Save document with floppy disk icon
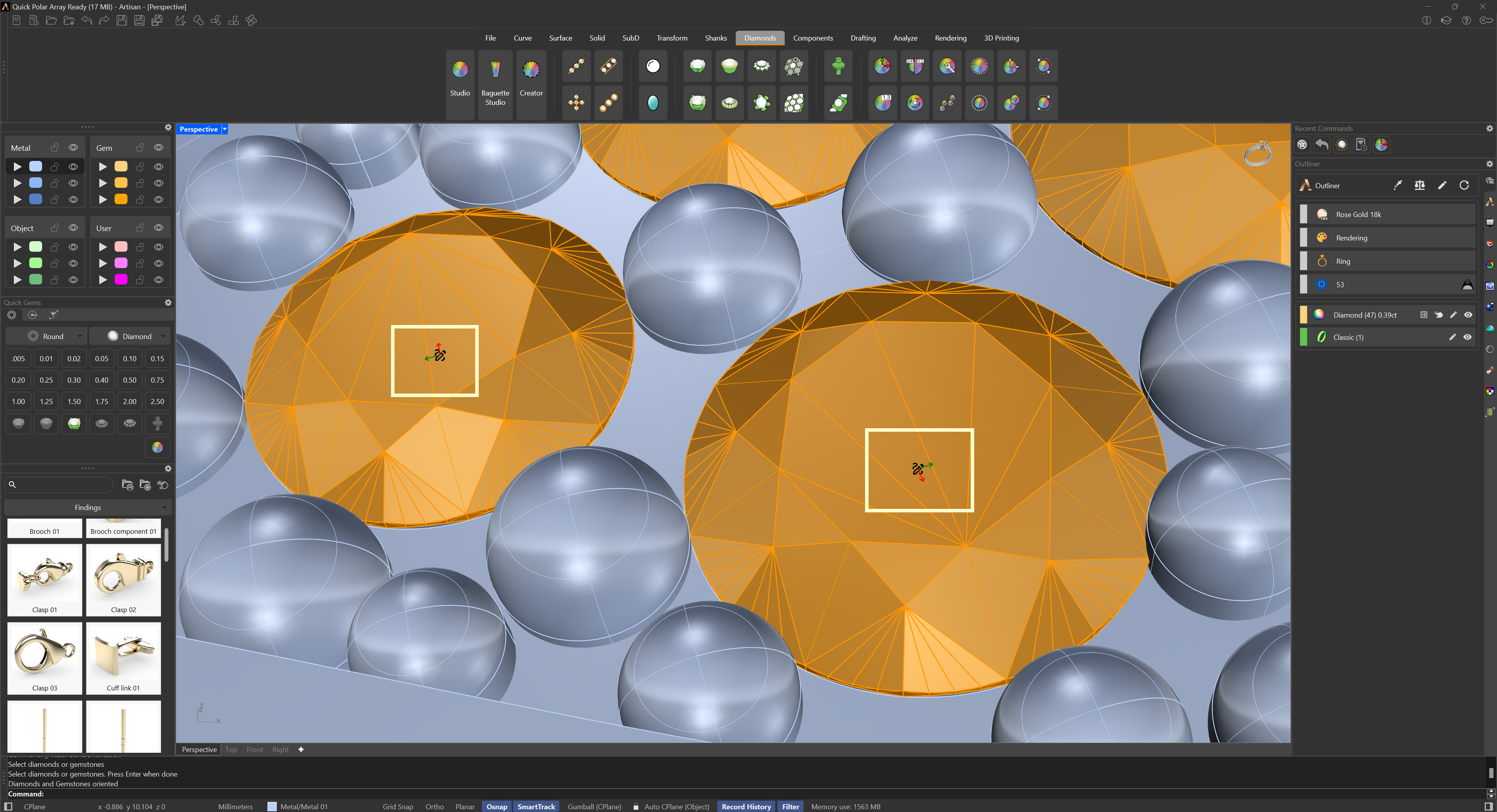This screenshot has height=812, width=1497. tap(122, 21)
